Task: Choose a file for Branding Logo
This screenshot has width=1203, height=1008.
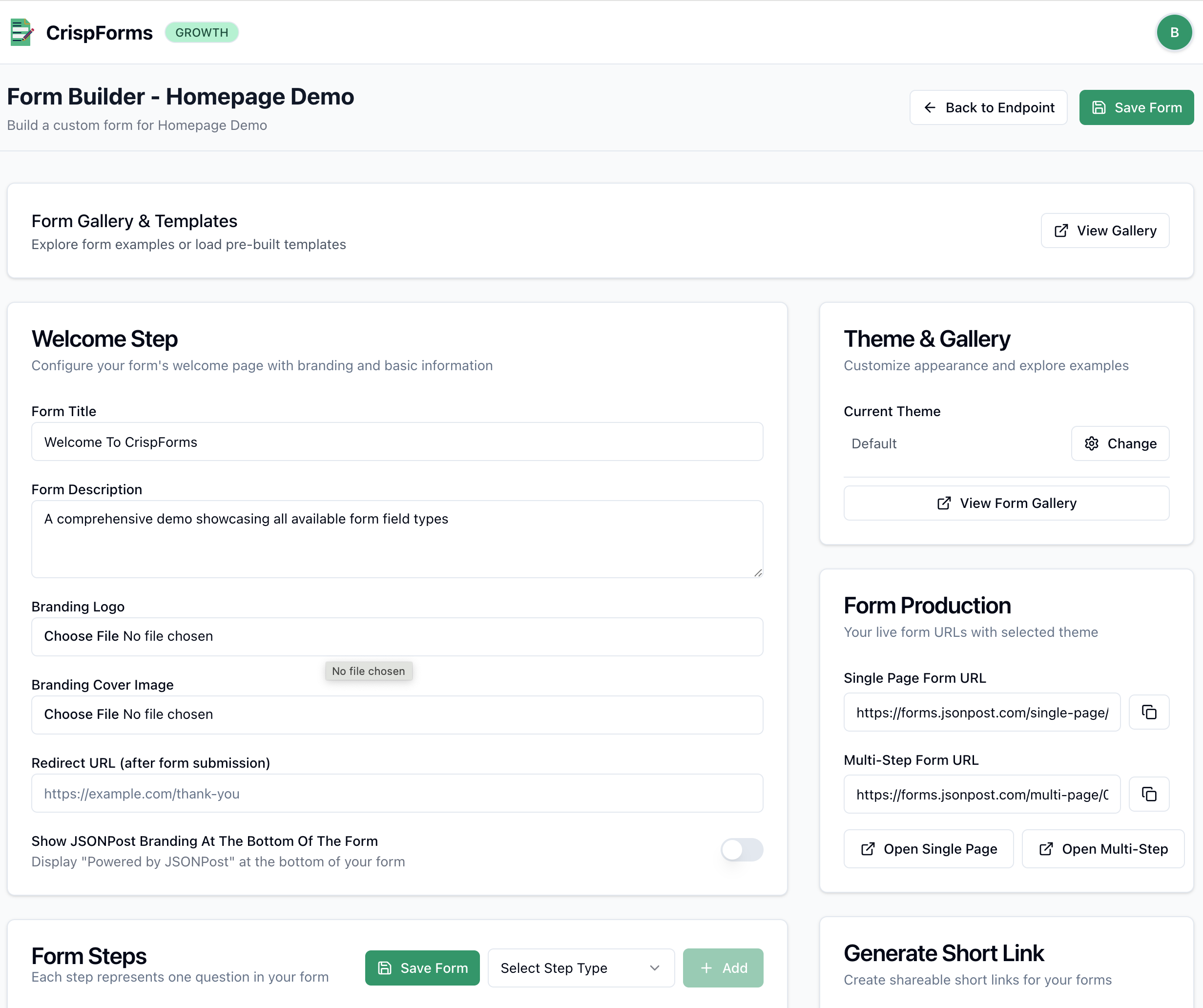Action: (x=83, y=636)
